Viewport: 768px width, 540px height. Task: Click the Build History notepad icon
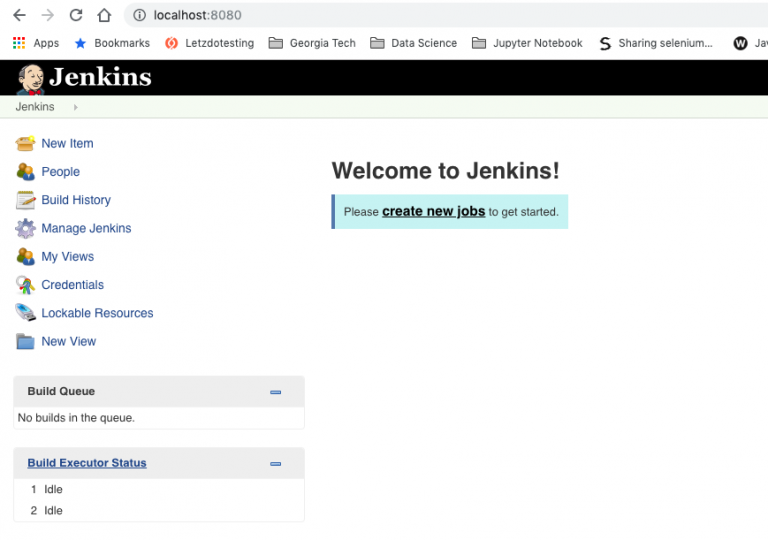click(x=25, y=200)
